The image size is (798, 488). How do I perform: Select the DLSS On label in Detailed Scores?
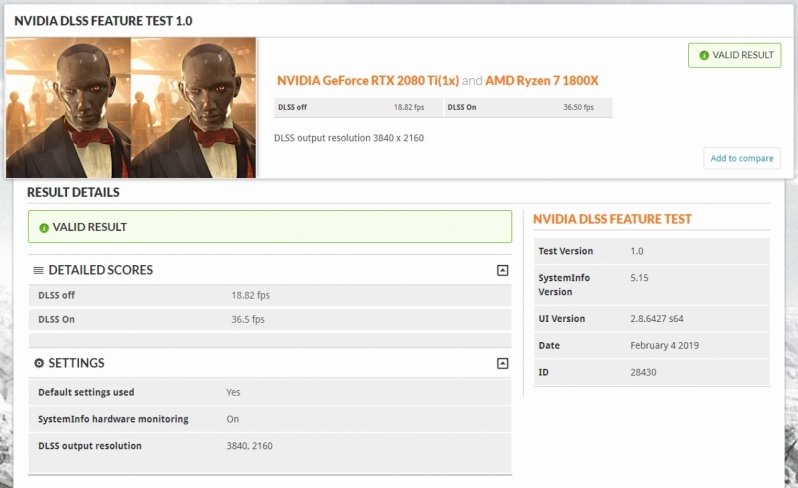[x=56, y=320]
